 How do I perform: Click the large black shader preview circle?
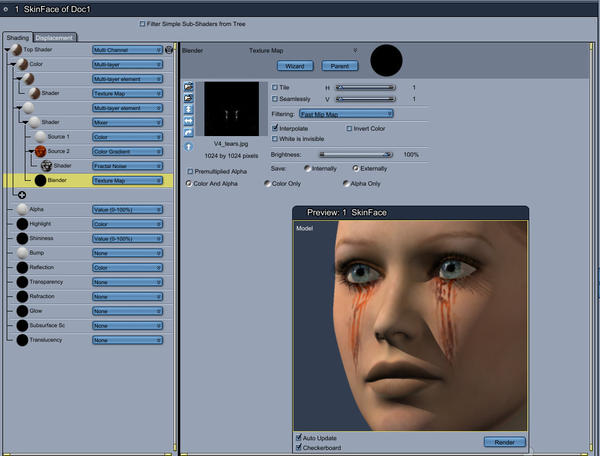[x=386, y=60]
